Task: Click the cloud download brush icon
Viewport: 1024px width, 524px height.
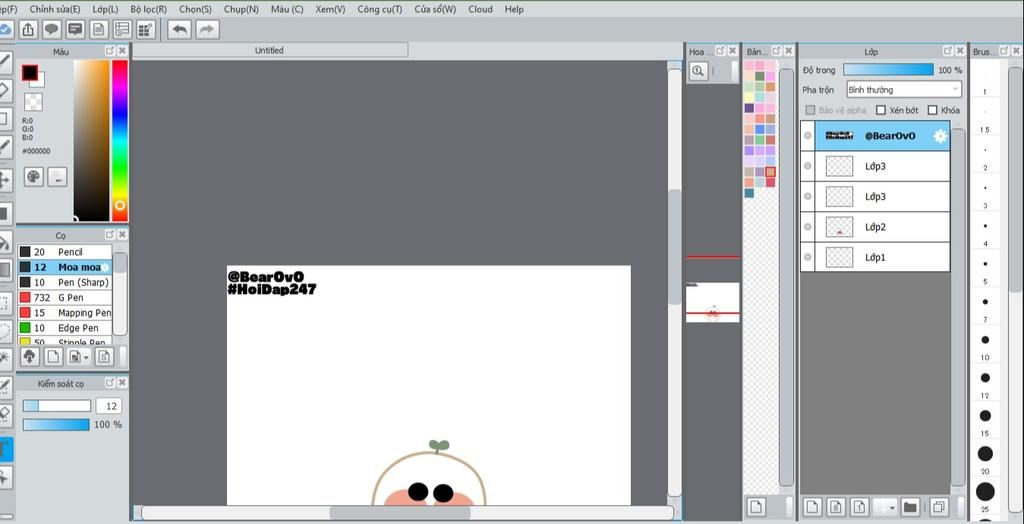Action: tap(29, 356)
